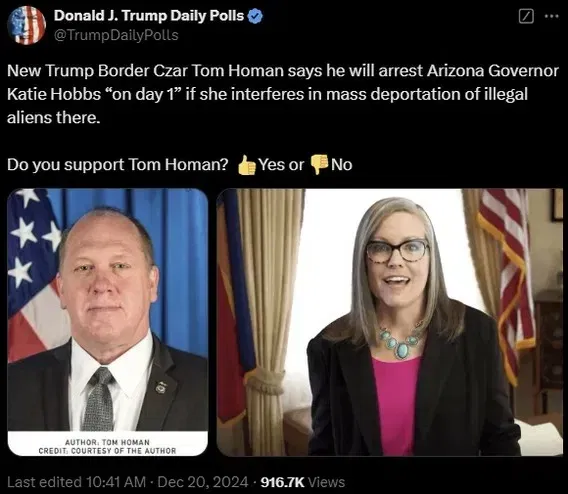
Task: Click the New Trump Border Czar paragraph
Action: point(283,94)
